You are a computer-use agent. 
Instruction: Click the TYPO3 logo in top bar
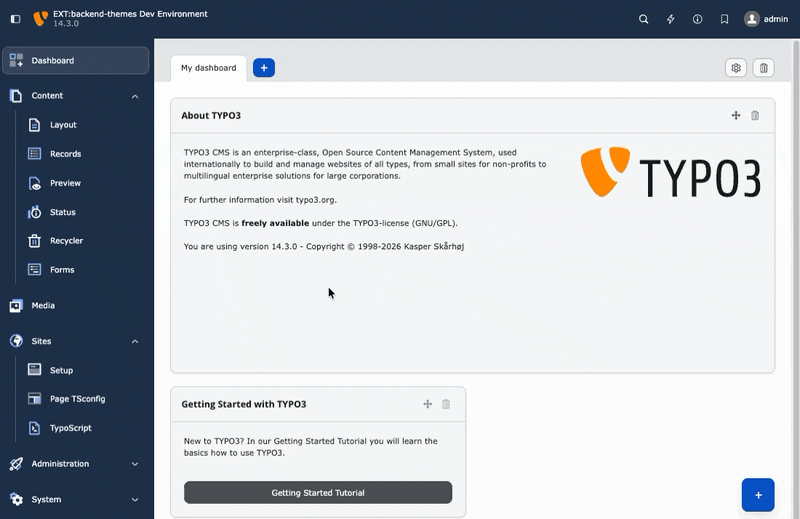click(x=40, y=19)
